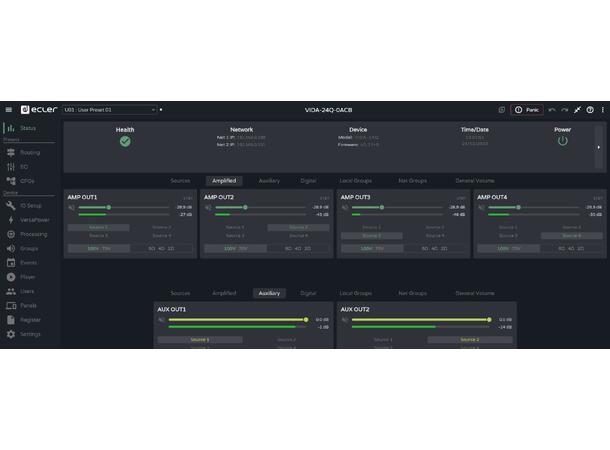Toggle 100V/70V mode on AMP OUT1
Viewport: 610px width, 450px height.
pyautogui.click(x=99, y=248)
